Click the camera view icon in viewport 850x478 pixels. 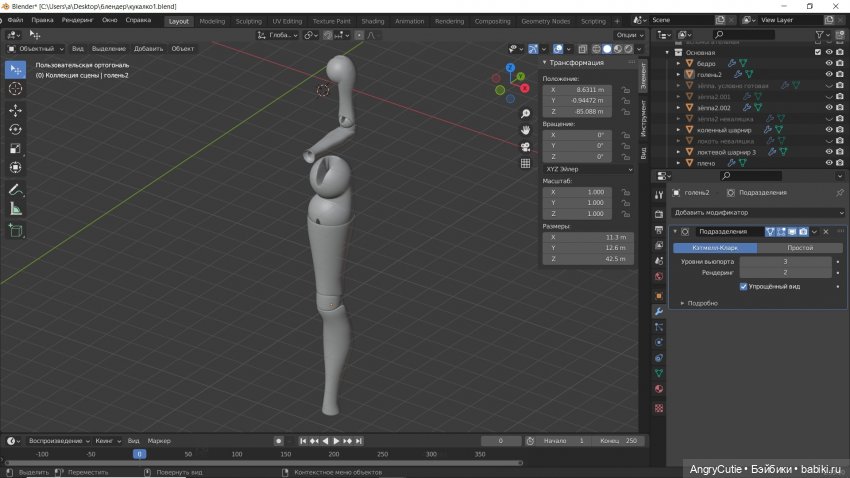point(526,146)
